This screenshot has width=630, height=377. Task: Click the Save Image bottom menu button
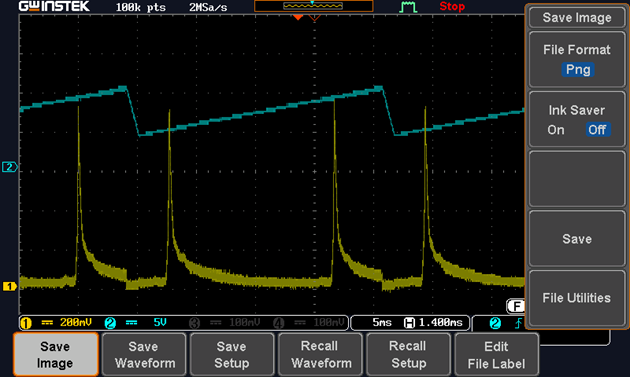pyautogui.click(x=56, y=354)
